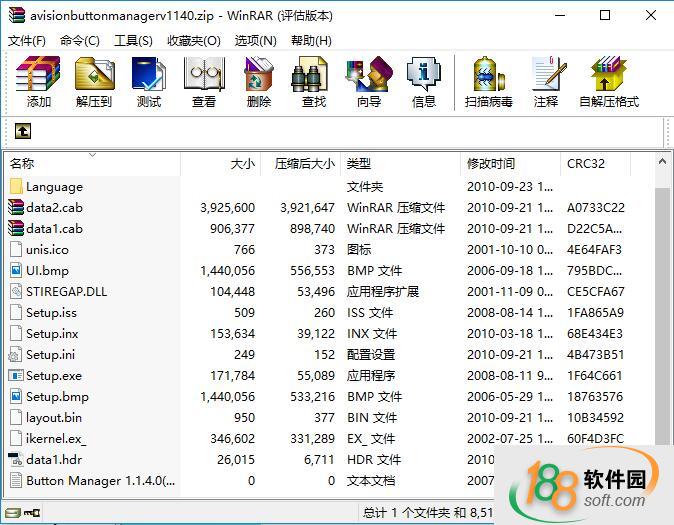Show archive 信息 (Info) icon
The width and height of the screenshot is (674, 525).
pos(423,81)
